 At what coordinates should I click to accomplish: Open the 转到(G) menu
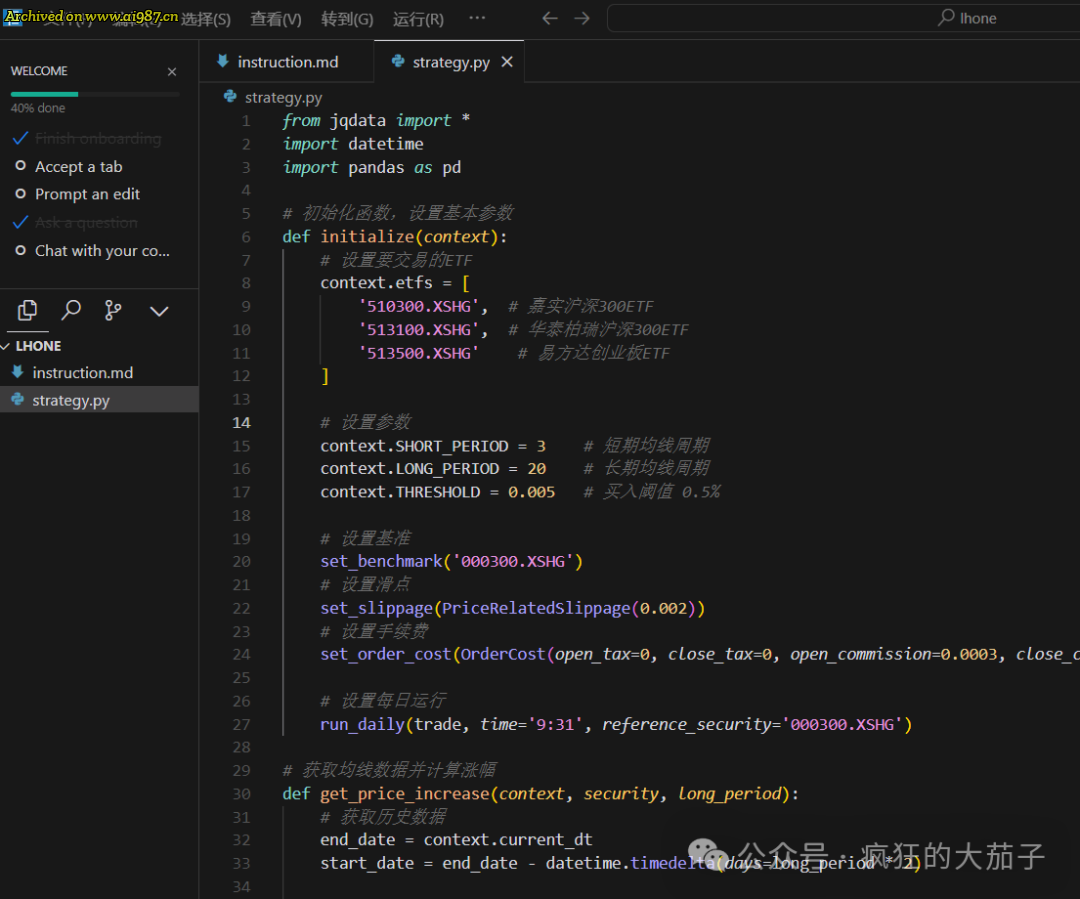[347, 19]
